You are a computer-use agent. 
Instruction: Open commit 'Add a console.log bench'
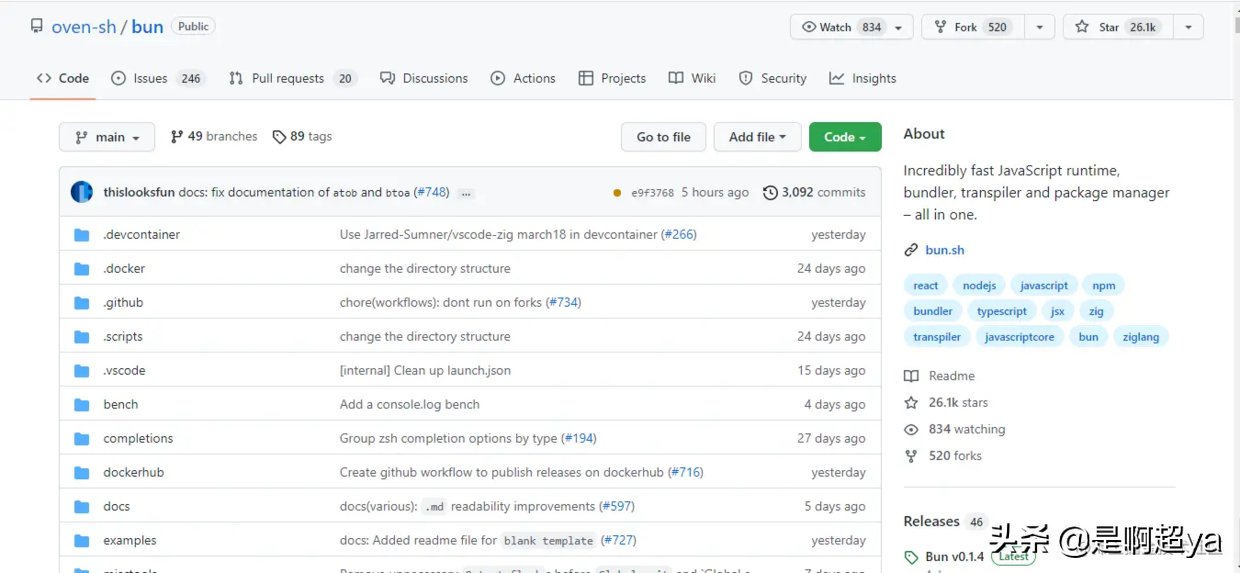410,404
